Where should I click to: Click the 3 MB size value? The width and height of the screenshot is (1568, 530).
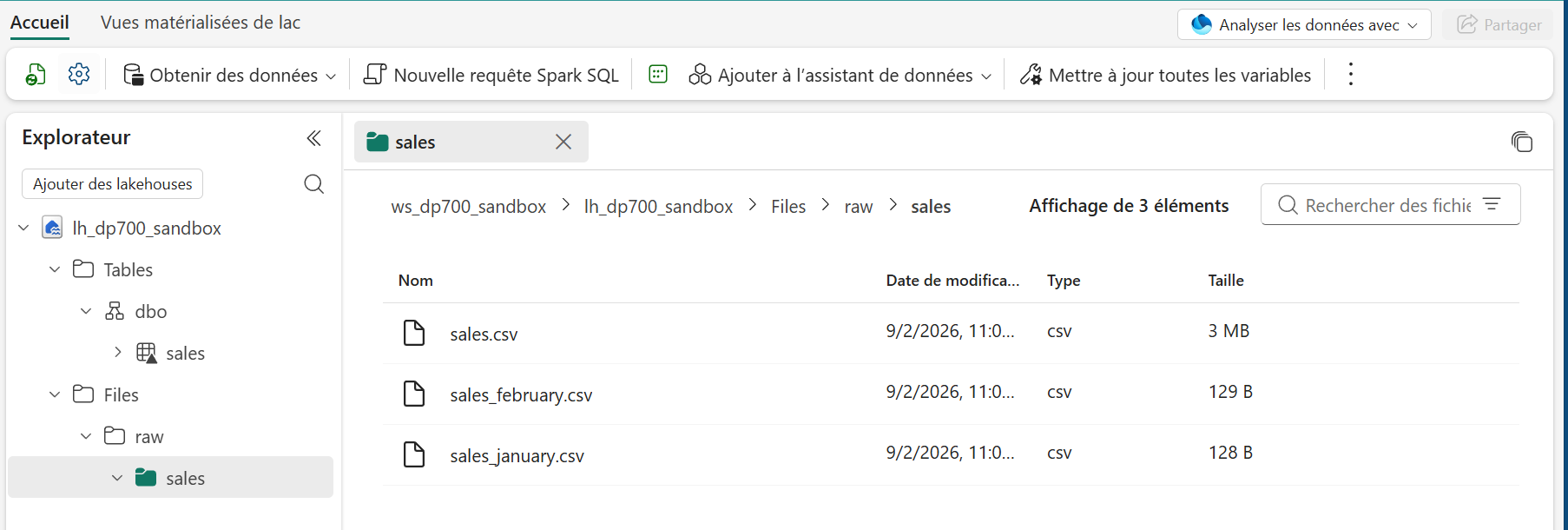pos(1229,331)
